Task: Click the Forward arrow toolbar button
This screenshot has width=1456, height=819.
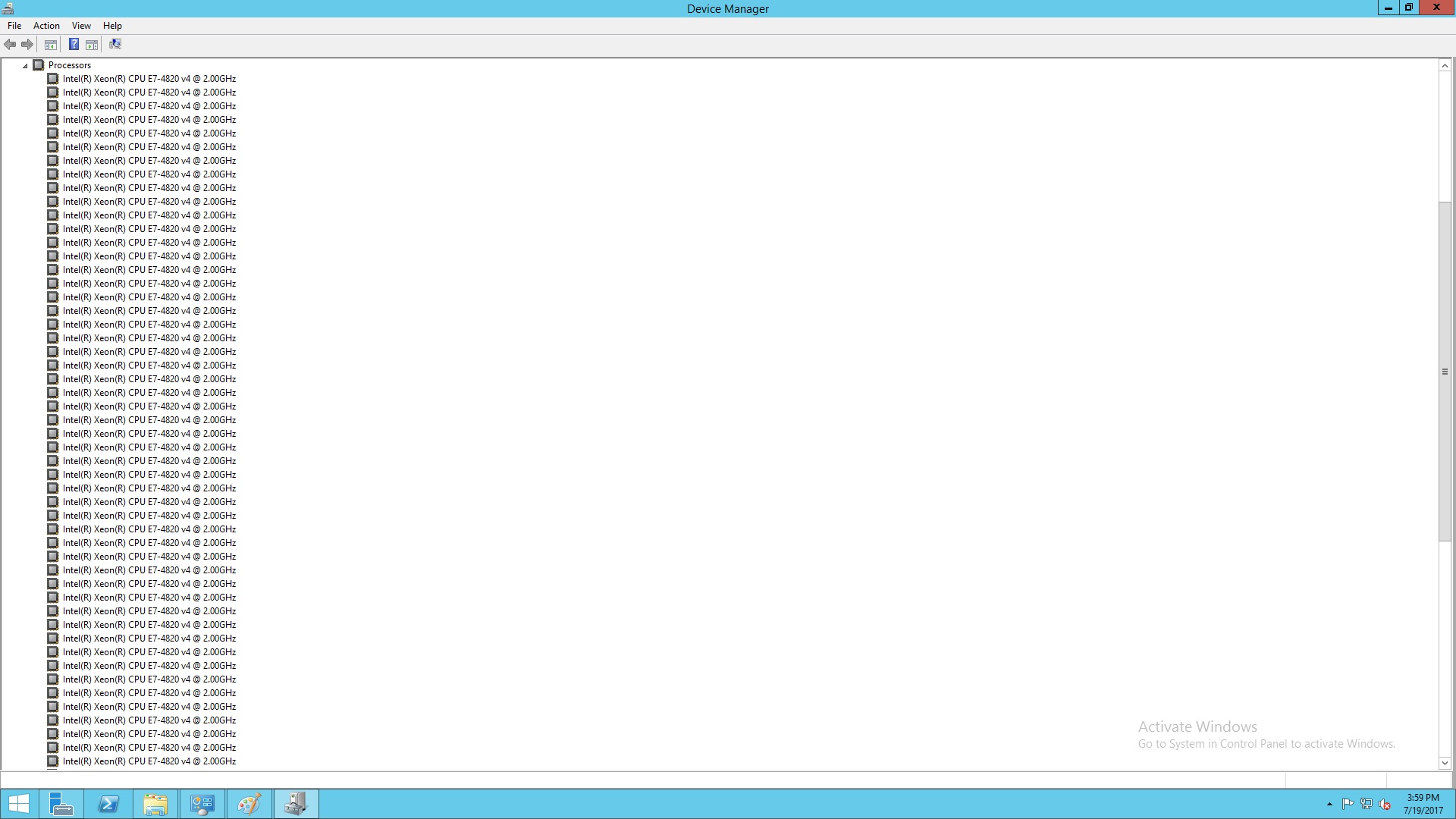Action: [x=27, y=45]
